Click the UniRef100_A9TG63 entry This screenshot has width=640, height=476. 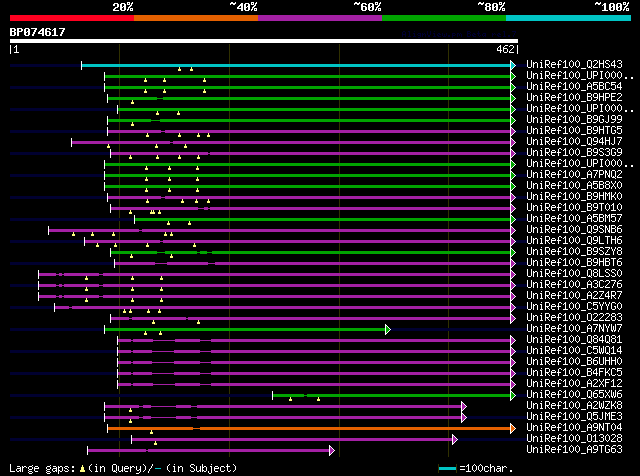574,450
